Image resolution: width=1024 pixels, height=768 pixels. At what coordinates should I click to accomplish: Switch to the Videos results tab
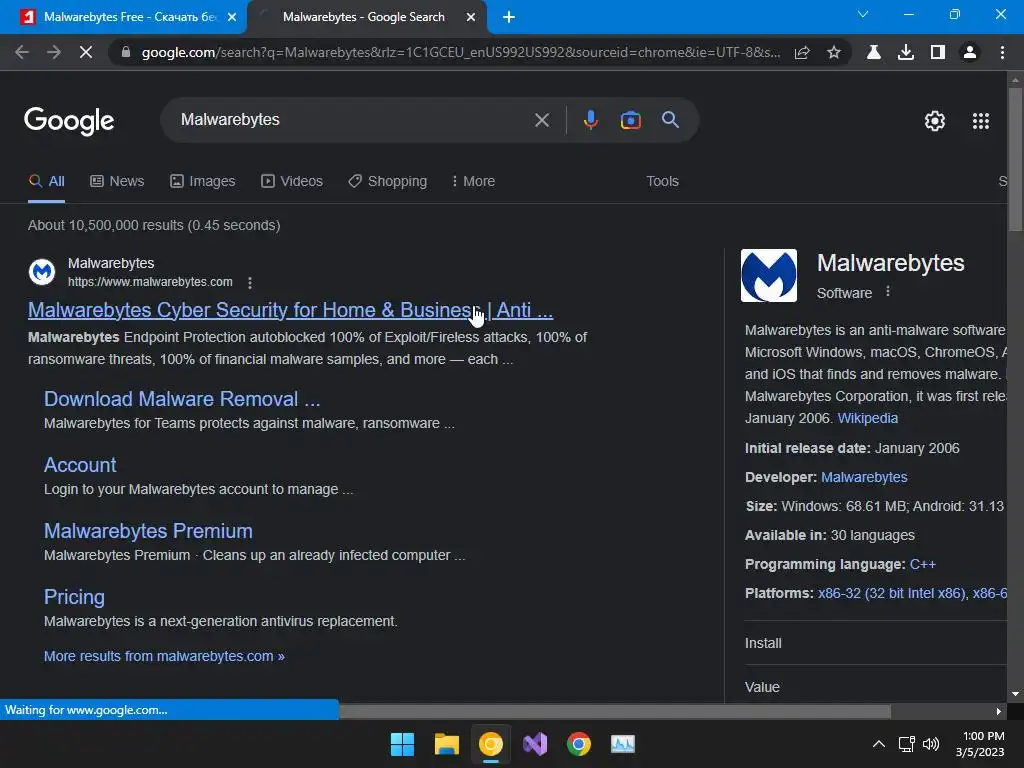coord(292,181)
